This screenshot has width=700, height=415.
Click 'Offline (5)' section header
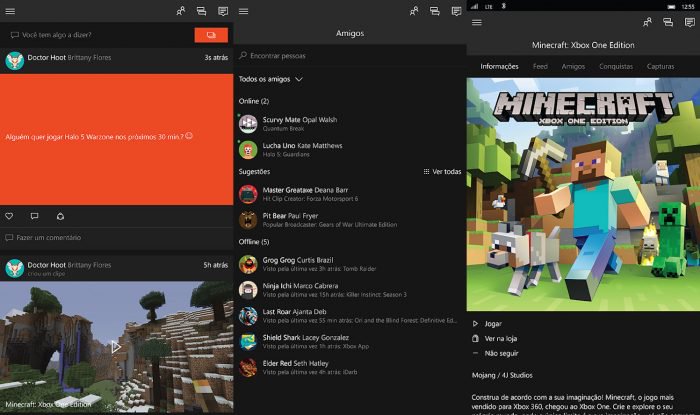click(x=254, y=242)
